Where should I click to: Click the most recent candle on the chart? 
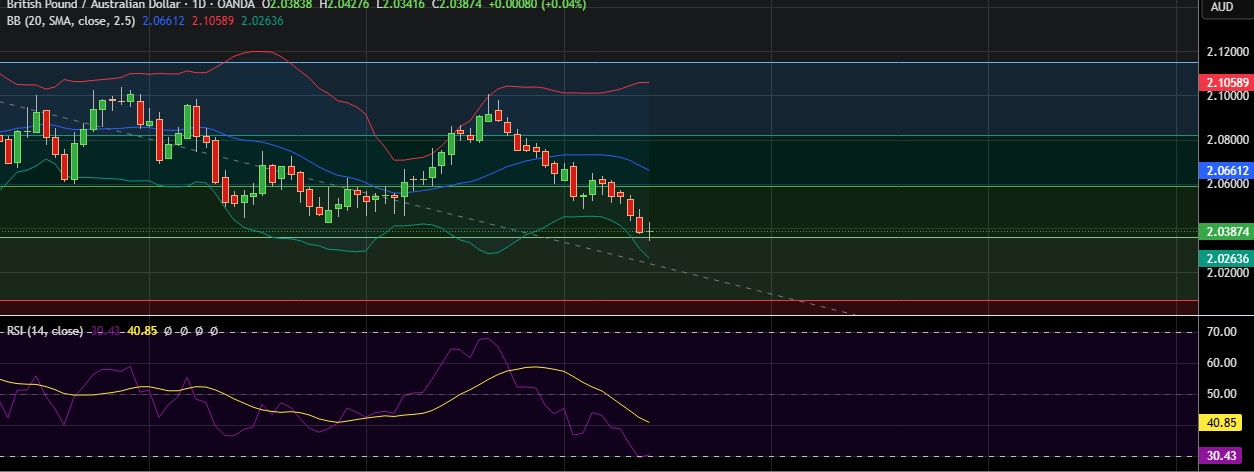click(x=650, y=231)
